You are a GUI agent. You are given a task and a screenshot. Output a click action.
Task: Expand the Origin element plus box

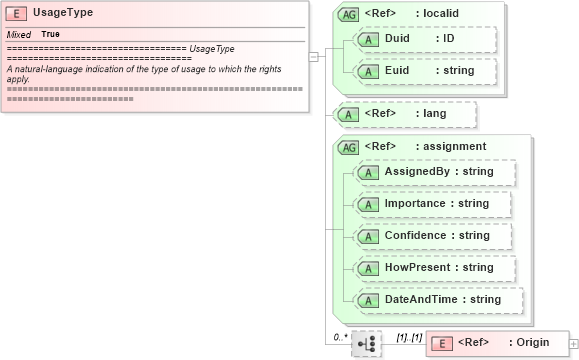pyautogui.click(x=573, y=344)
